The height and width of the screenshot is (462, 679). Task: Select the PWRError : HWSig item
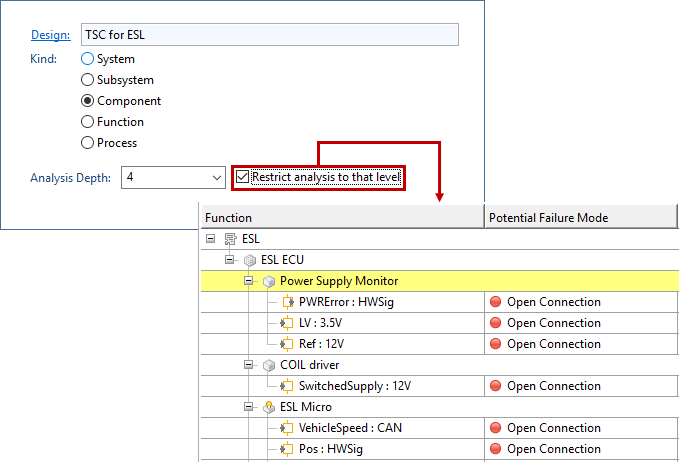[346, 302]
